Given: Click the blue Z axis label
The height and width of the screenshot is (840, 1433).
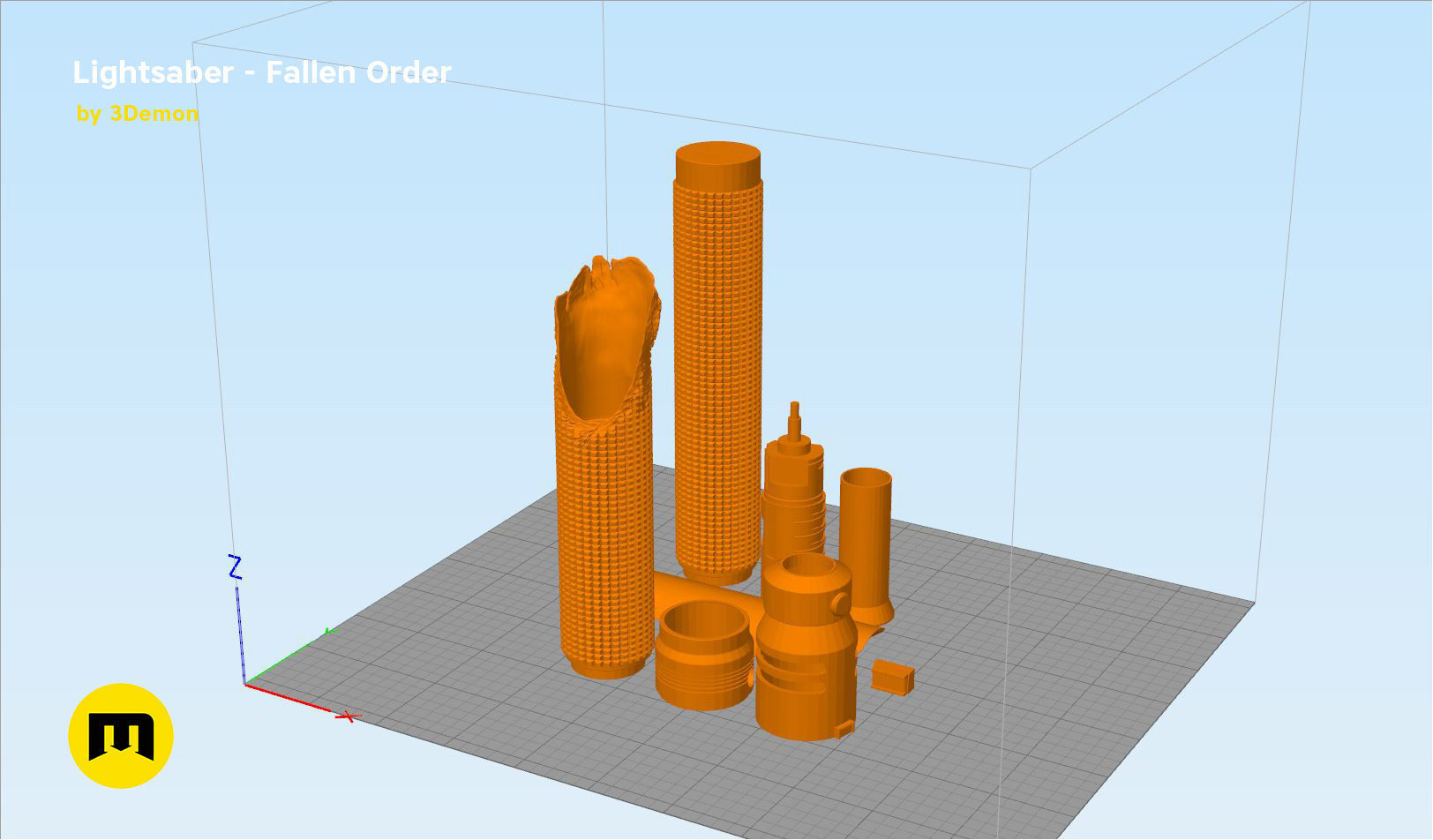Looking at the screenshot, I should coord(235,567).
